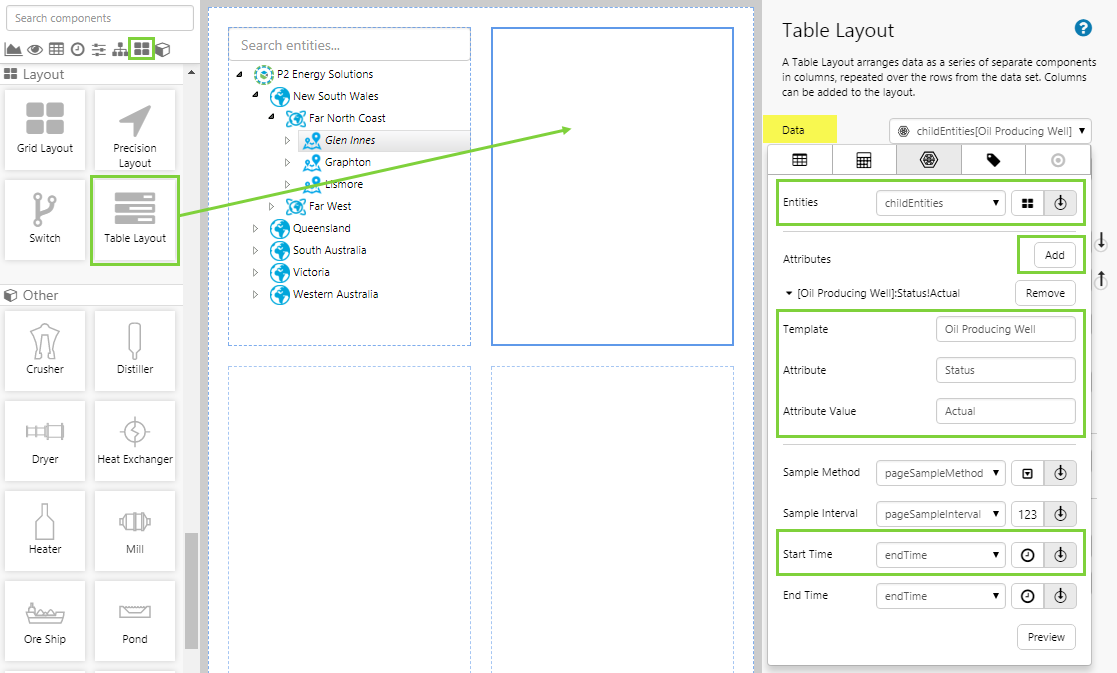Viewport: 1117px width, 673px height.
Task: Select the Table Layout component
Action: [x=135, y=219]
